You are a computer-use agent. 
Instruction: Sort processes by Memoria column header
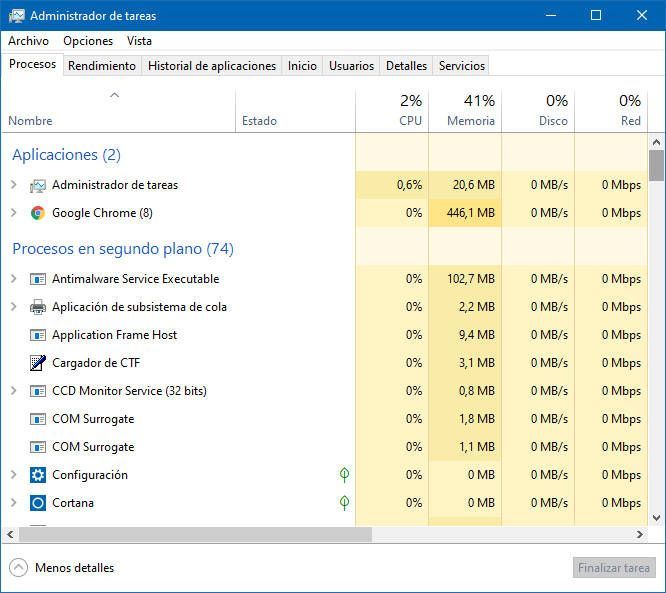[465, 111]
